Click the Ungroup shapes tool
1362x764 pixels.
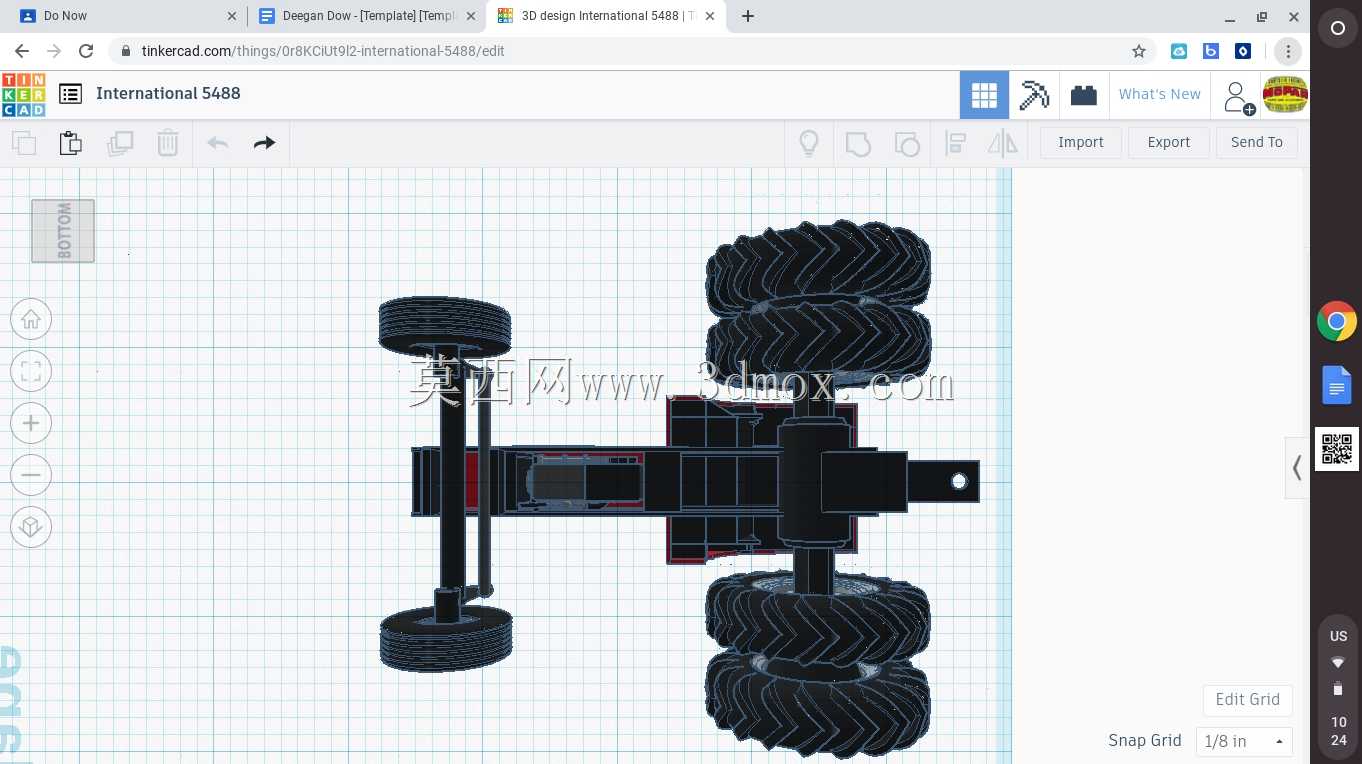pyautogui.click(x=907, y=143)
